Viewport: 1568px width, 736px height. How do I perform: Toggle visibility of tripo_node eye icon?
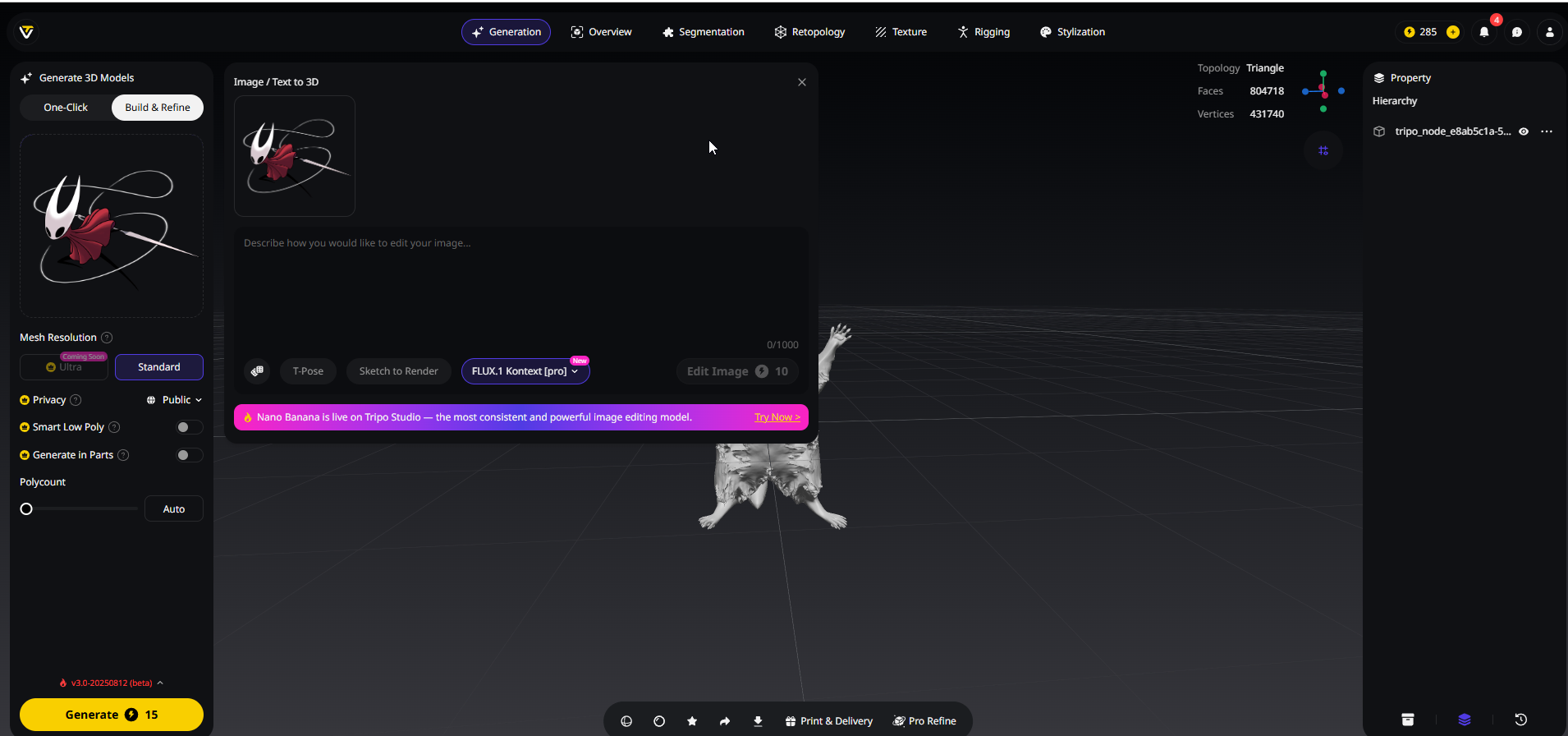[x=1524, y=131]
